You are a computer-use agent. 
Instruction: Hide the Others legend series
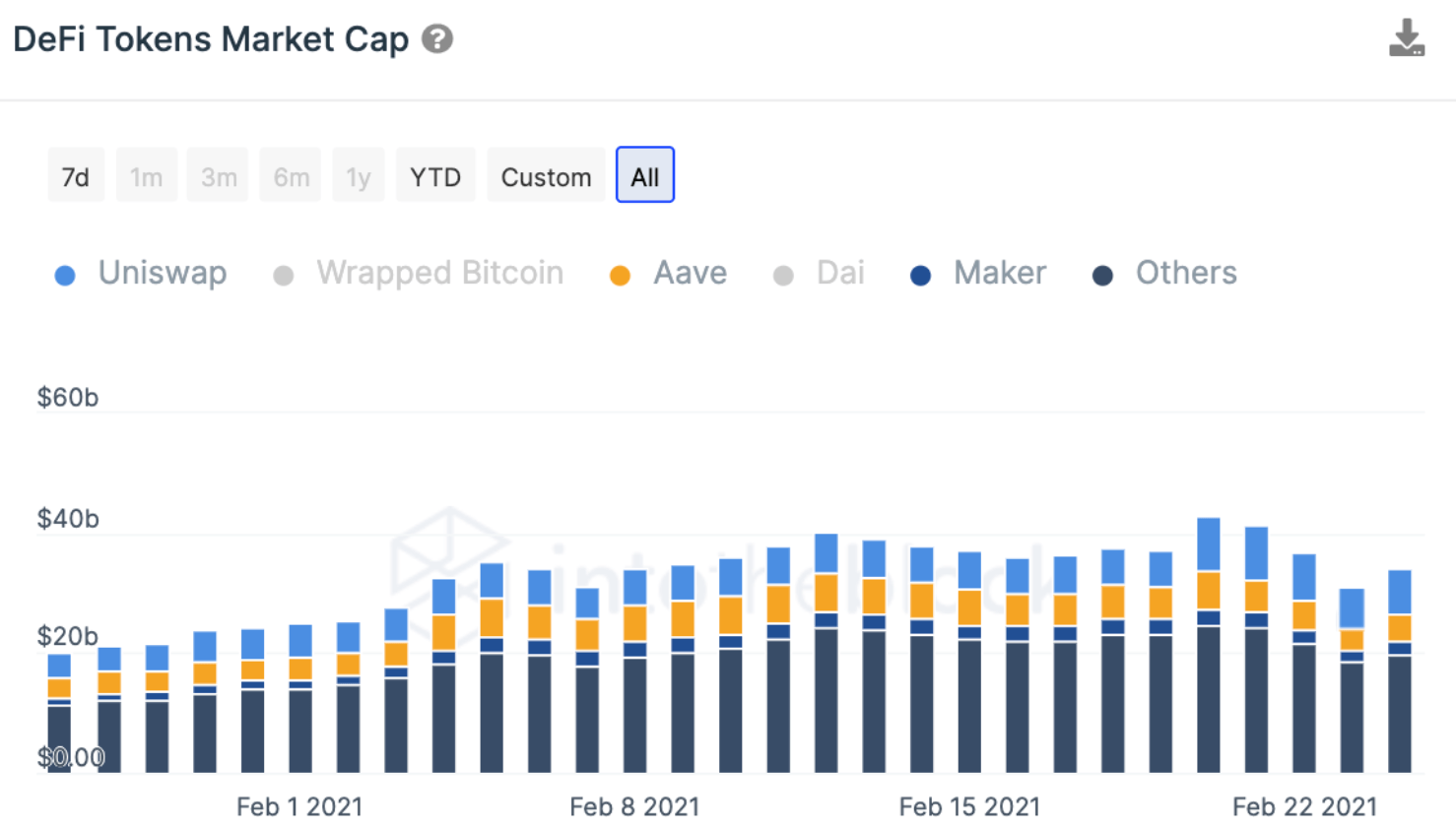1165,273
